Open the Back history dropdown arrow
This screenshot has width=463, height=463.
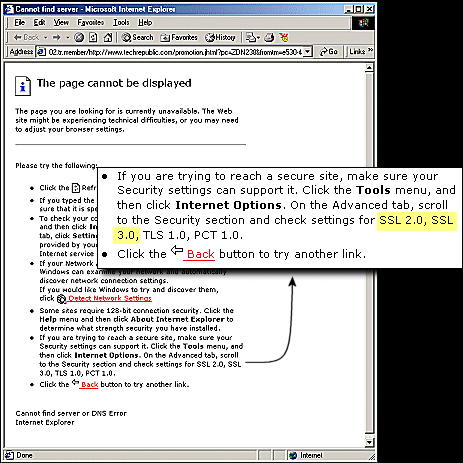click(45, 38)
